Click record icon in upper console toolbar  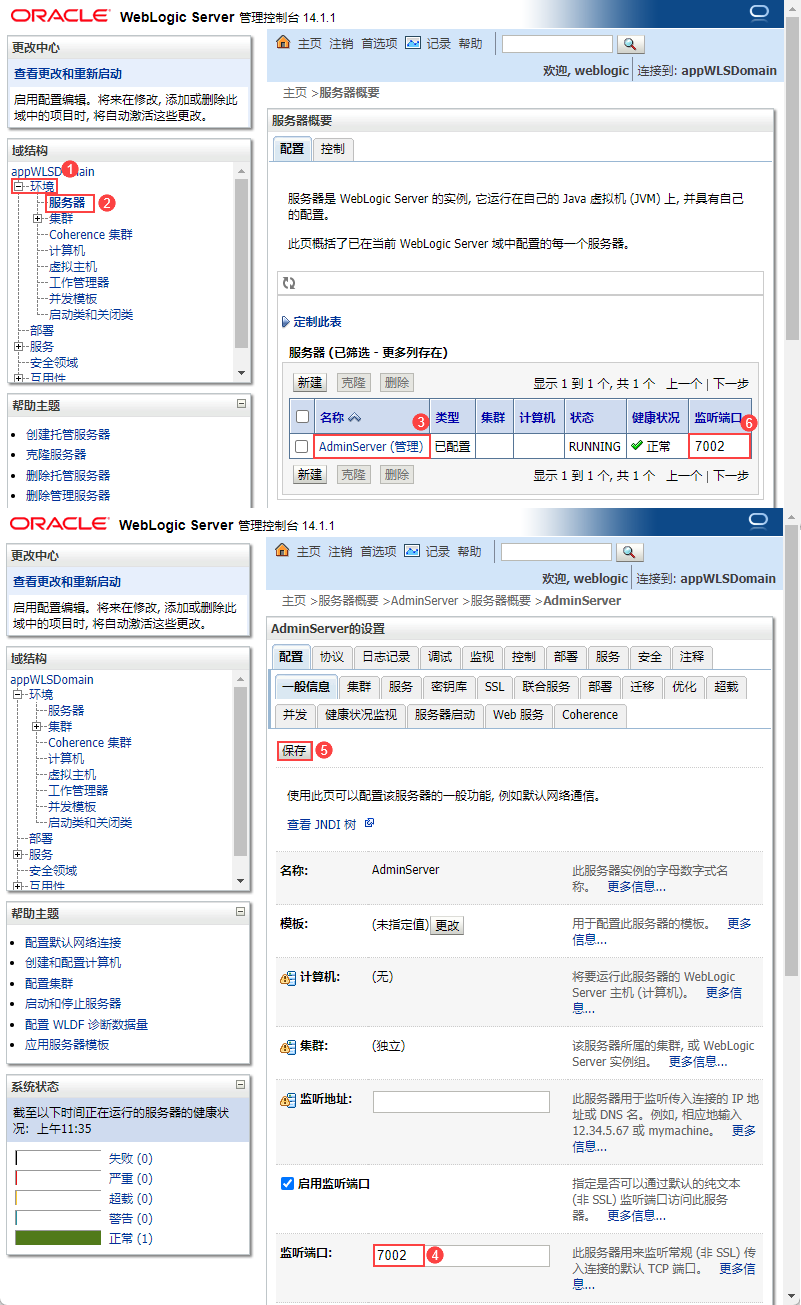tap(413, 43)
